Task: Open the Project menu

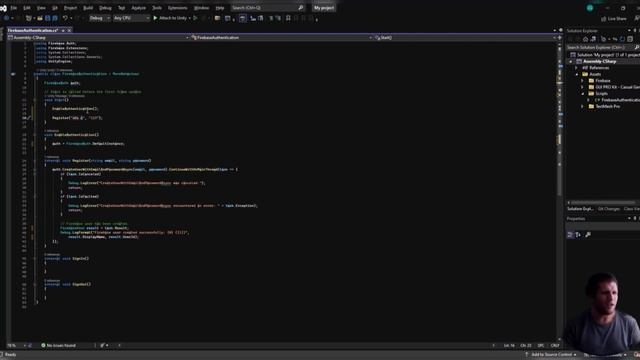Action: 70,8
